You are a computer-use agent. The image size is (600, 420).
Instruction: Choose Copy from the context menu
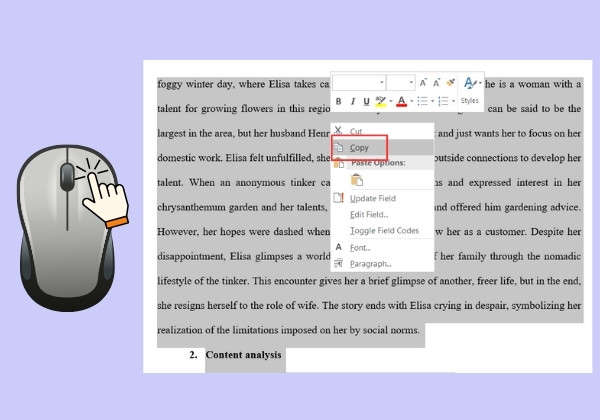383,147
